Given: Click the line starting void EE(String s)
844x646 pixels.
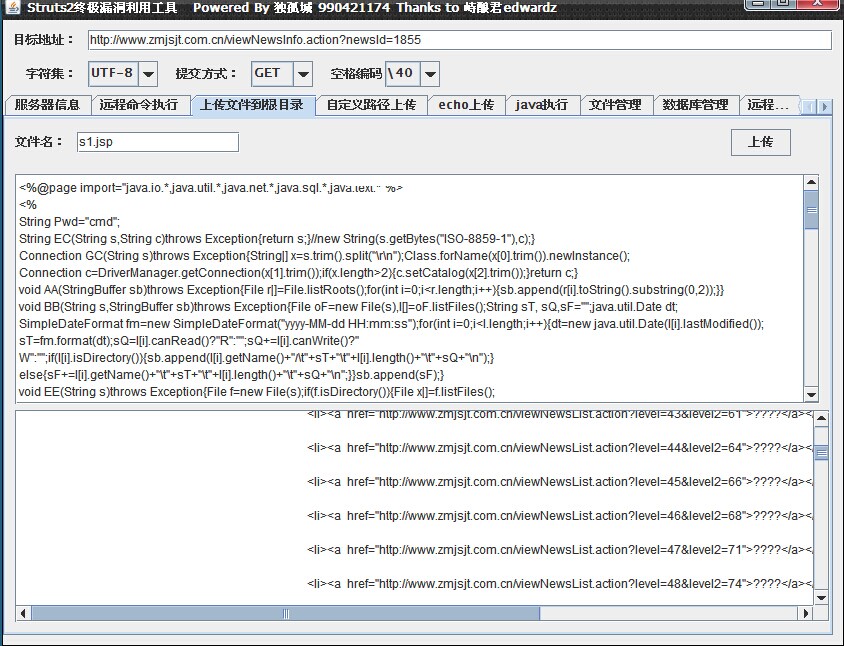Looking at the screenshot, I should pyautogui.click(x=257, y=392).
